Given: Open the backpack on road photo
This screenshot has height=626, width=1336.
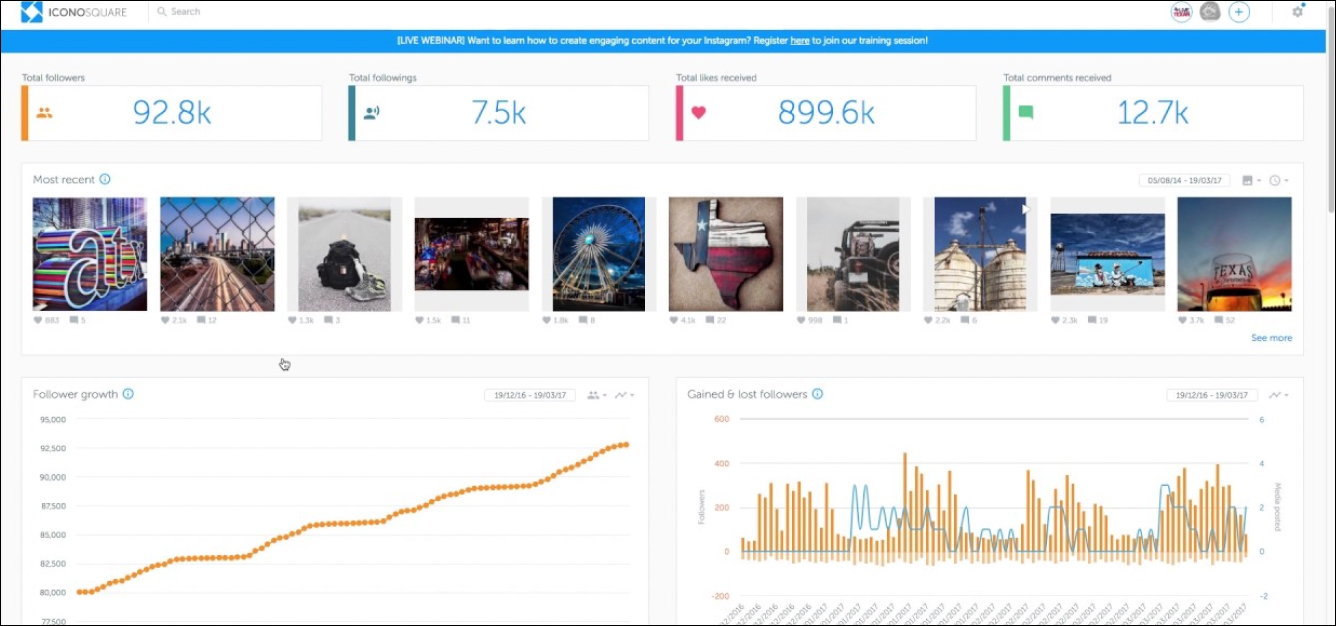Looking at the screenshot, I should pos(344,254).
